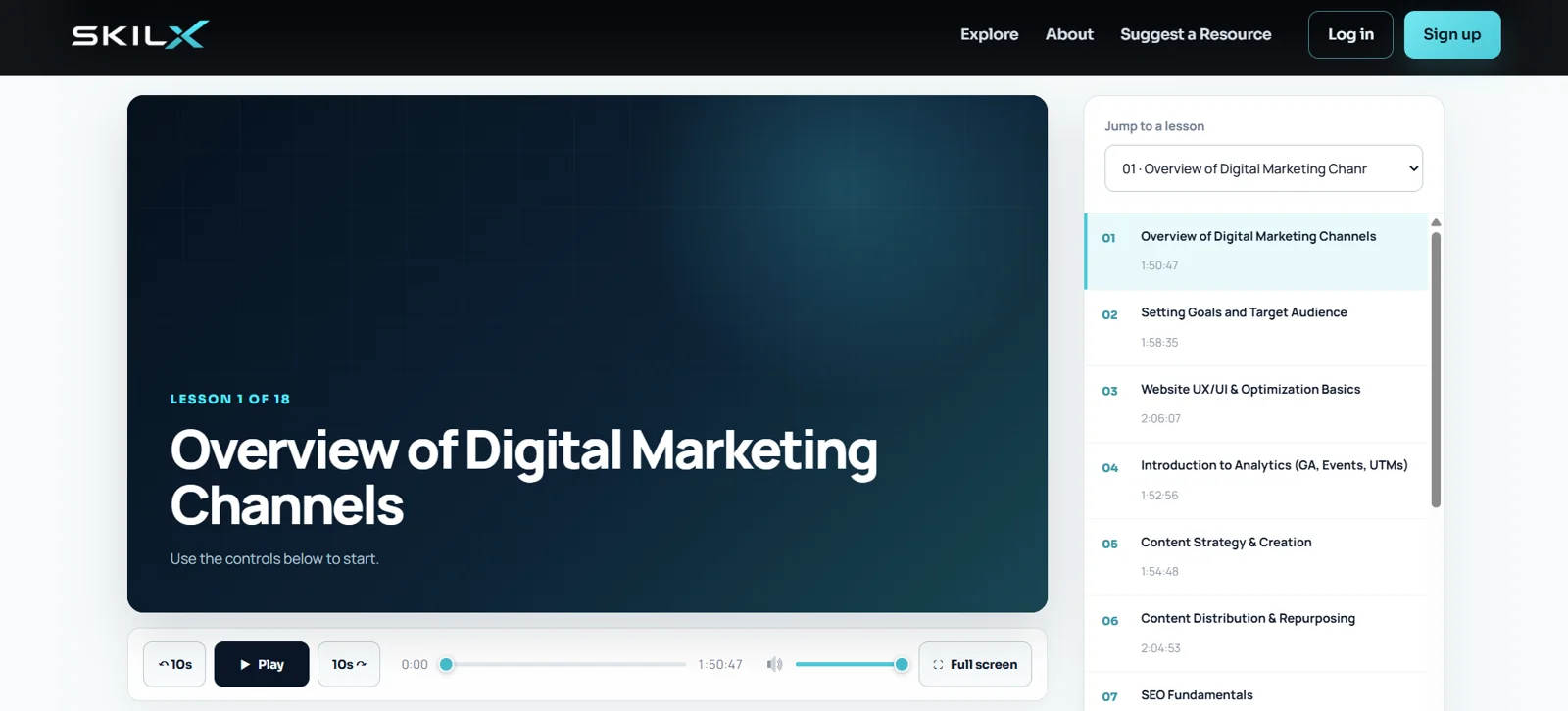This screenshot has width=1568, height=711.
Task: Click the Sign up button
Action: click(x=1452, y=34)
